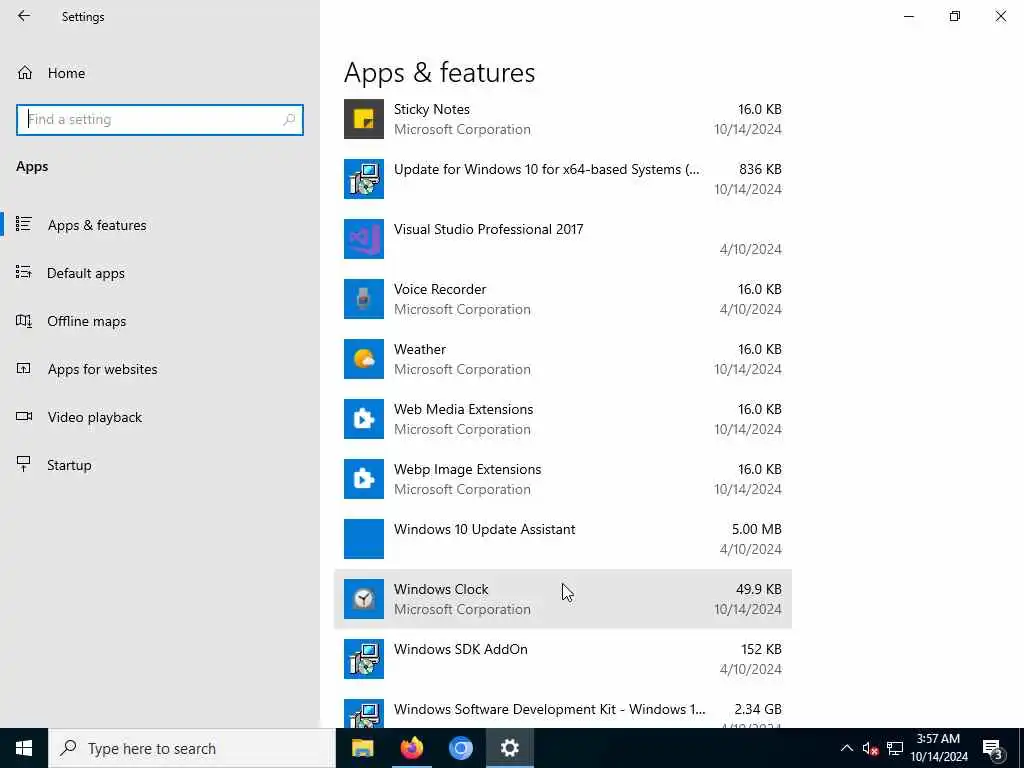Click the network tray icon
This screenshot has width=1024, height=768.
point(895,749)
